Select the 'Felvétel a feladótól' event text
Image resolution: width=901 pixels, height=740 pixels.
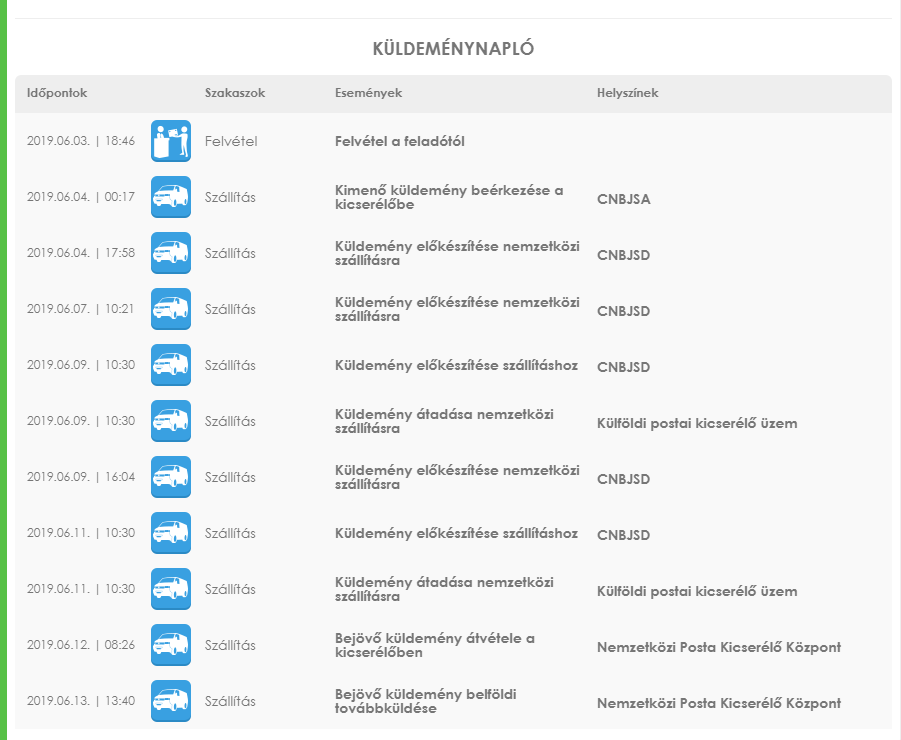coord(400,141)
